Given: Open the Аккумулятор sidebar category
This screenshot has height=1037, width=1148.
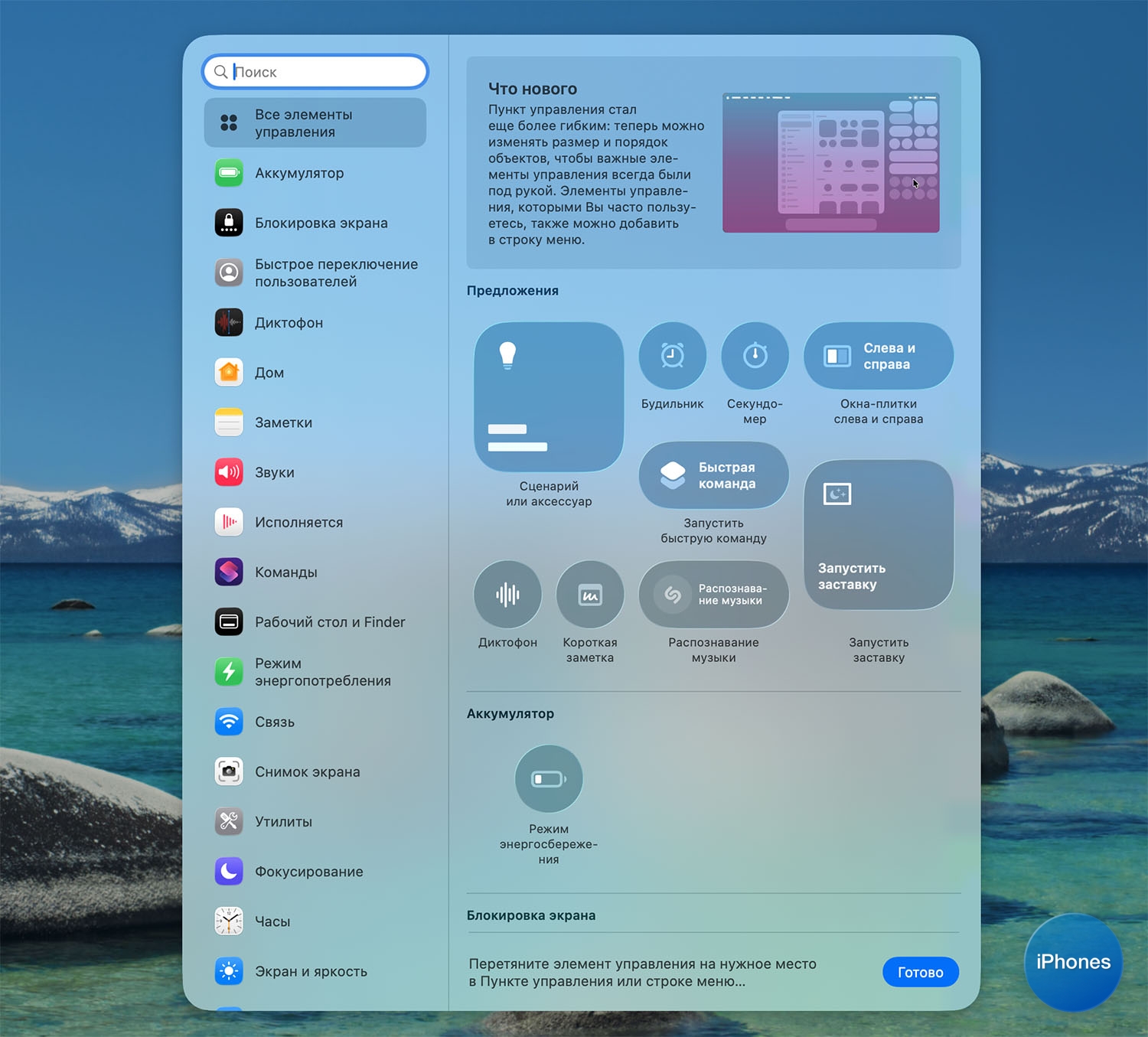Looking at the screenshot, I should pyautogui.click(x=299, y=173).
